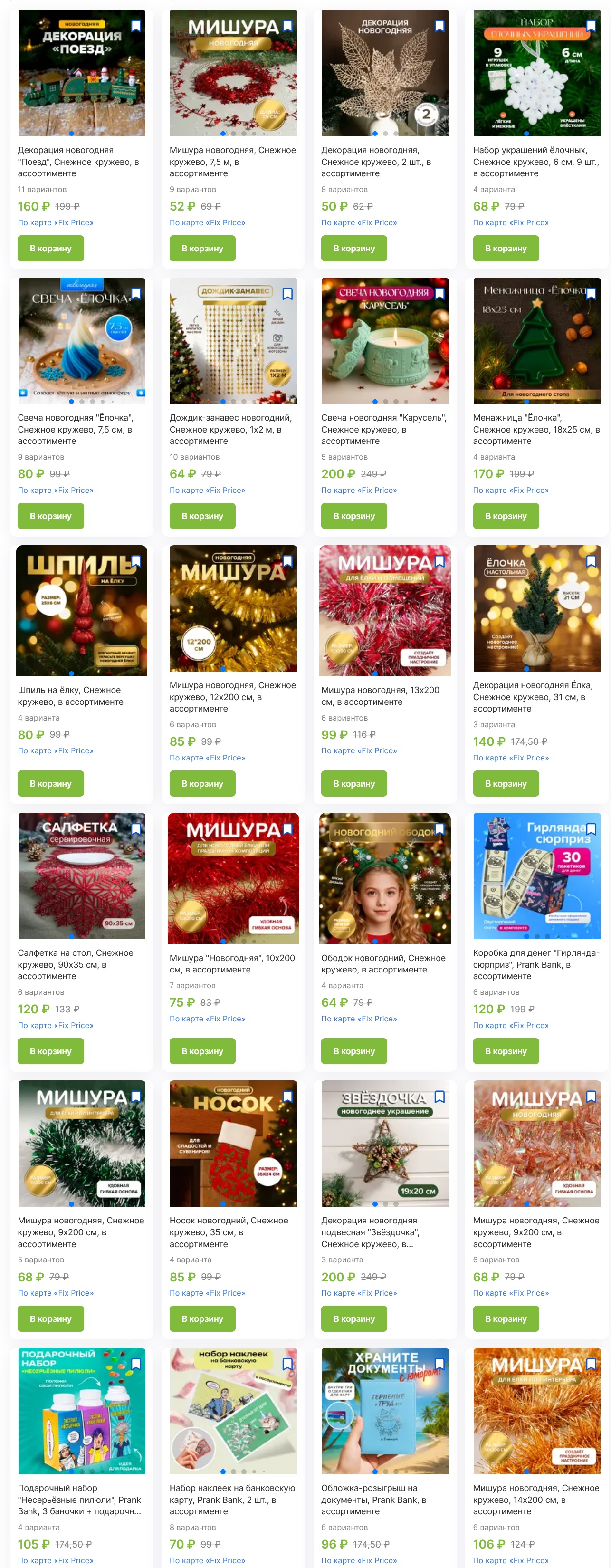Save Ободок новогодний to favorites
The width and height of the screenshot is (611, 1568).
(439, 828)
